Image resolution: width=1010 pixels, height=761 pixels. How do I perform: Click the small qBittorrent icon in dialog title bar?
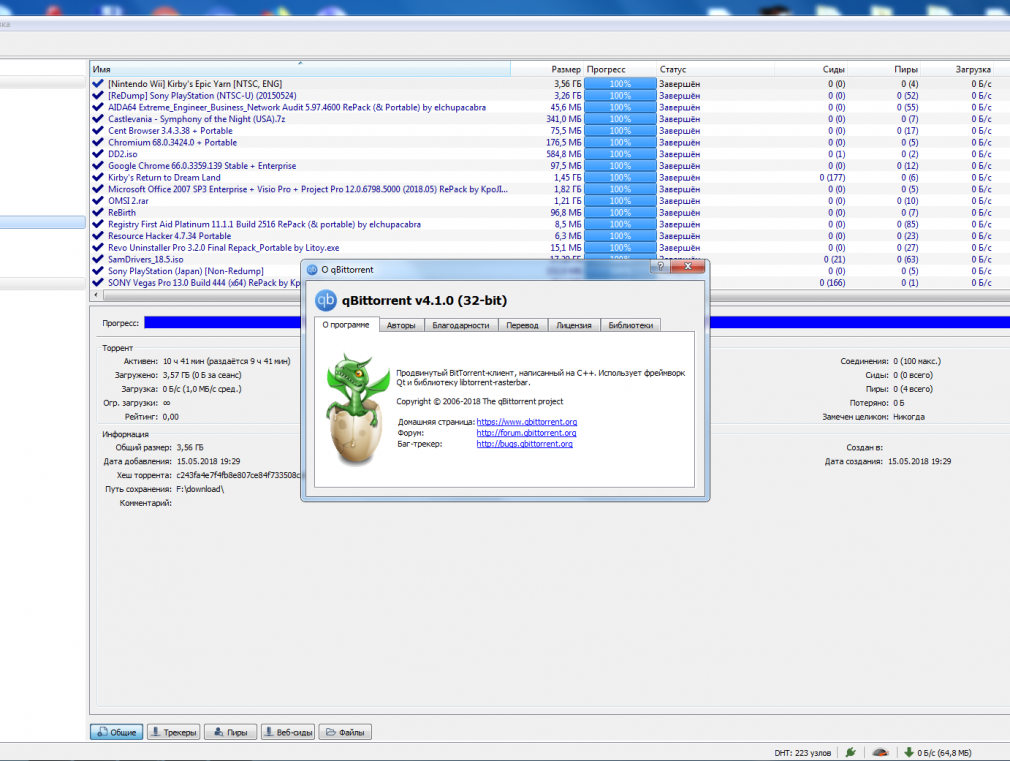point(312,269)
